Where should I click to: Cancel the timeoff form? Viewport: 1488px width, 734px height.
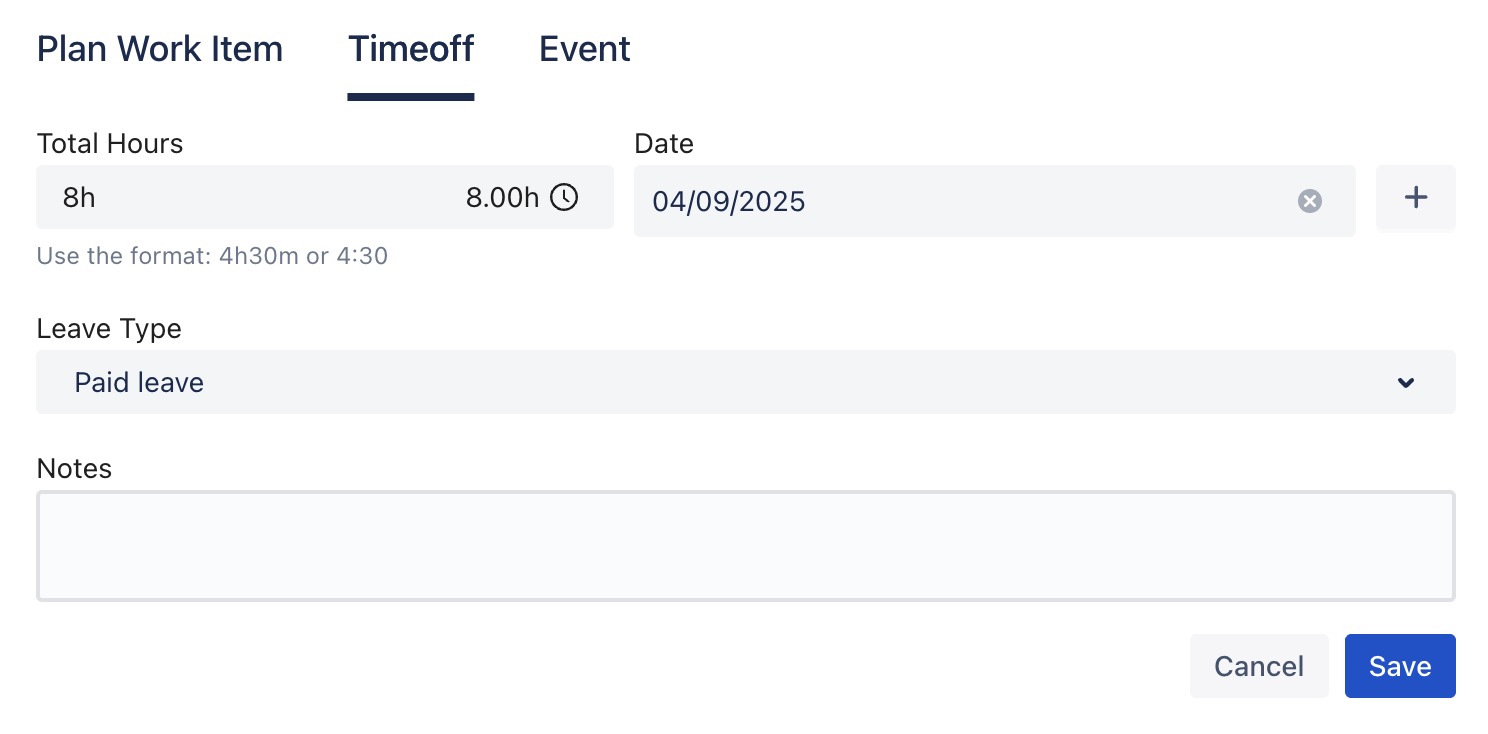click(x=1258, y=666)
